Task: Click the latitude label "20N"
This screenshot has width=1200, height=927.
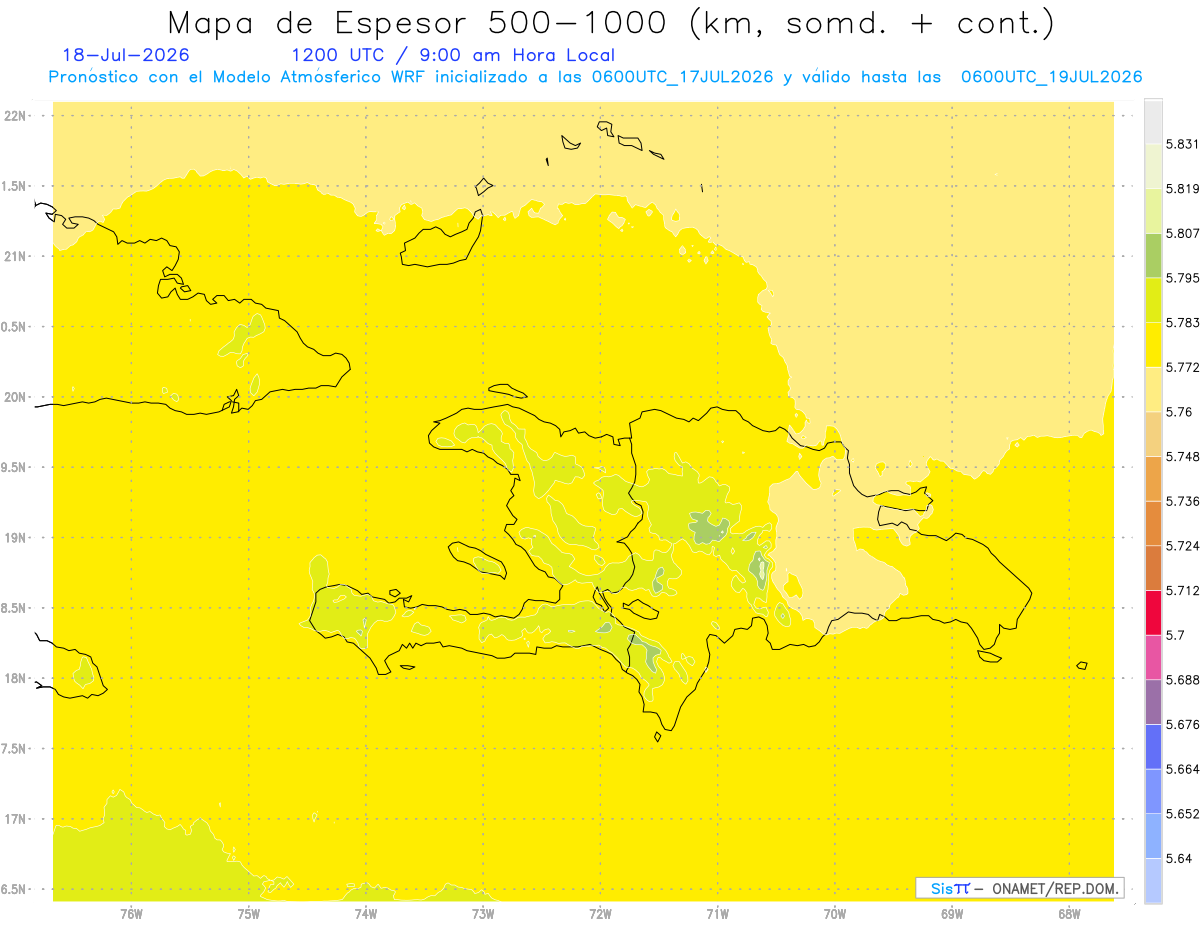Action: click(x=15, y=398)
